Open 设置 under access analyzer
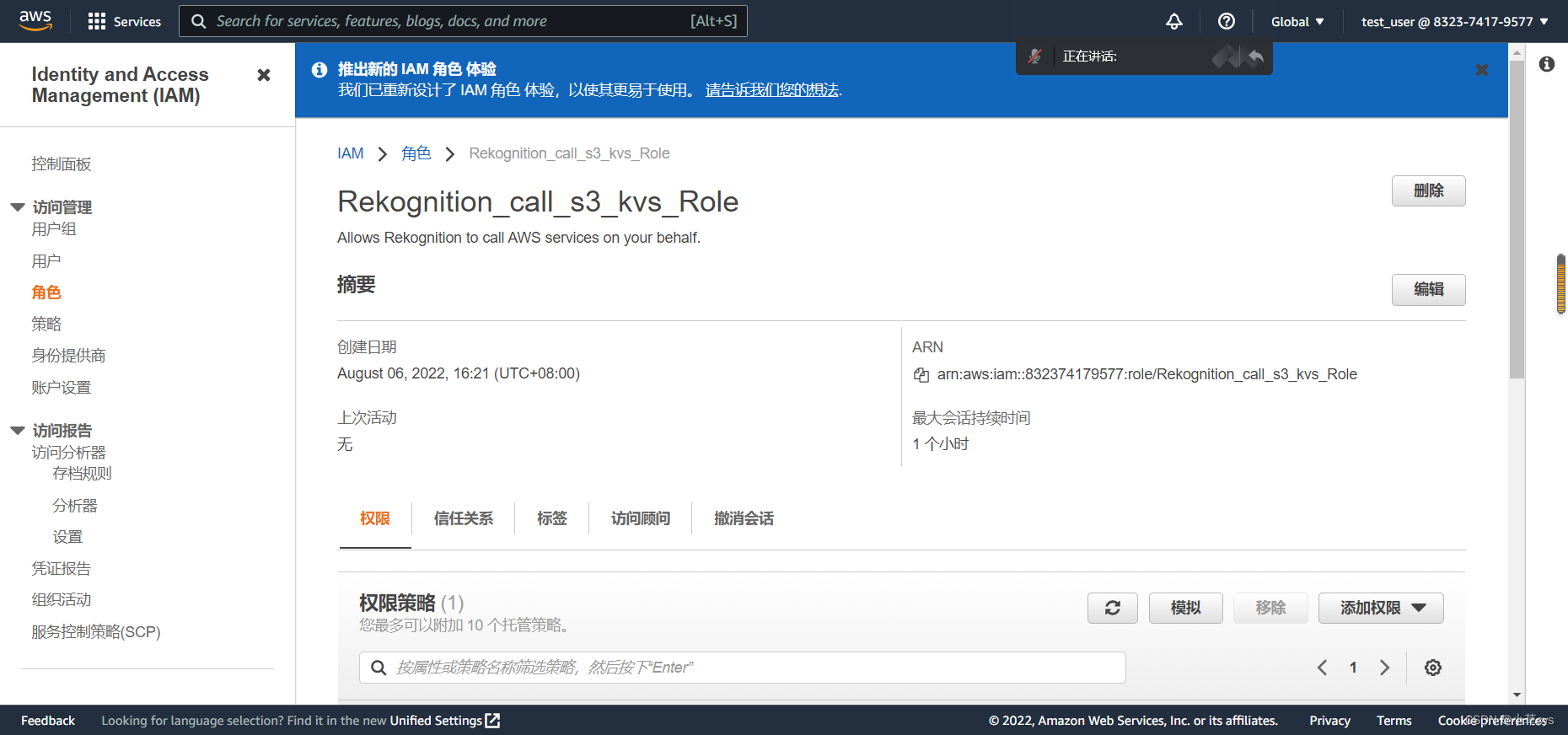 coord(67,537)
